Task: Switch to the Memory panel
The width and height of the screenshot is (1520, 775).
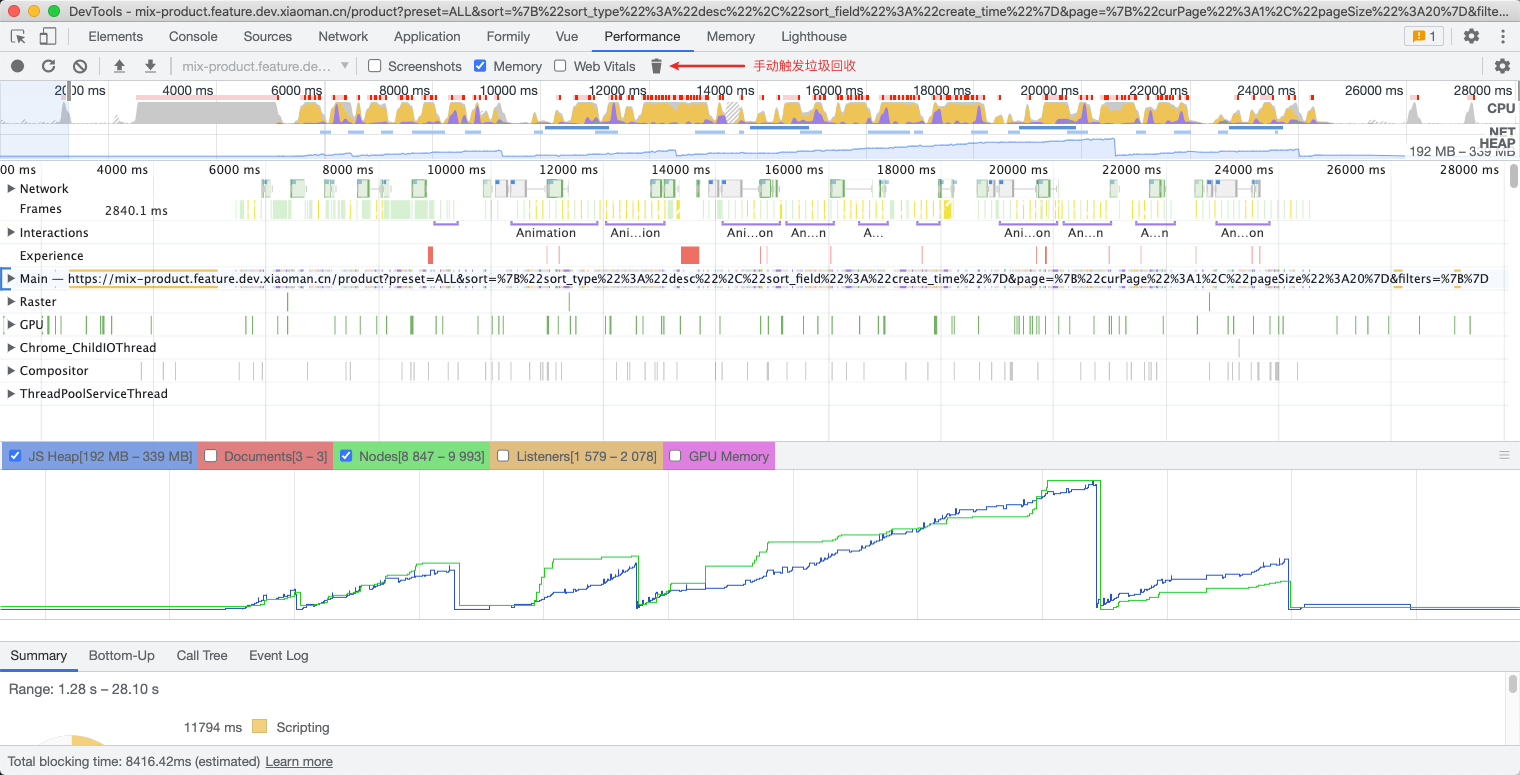Action: (x=731, y=36)
